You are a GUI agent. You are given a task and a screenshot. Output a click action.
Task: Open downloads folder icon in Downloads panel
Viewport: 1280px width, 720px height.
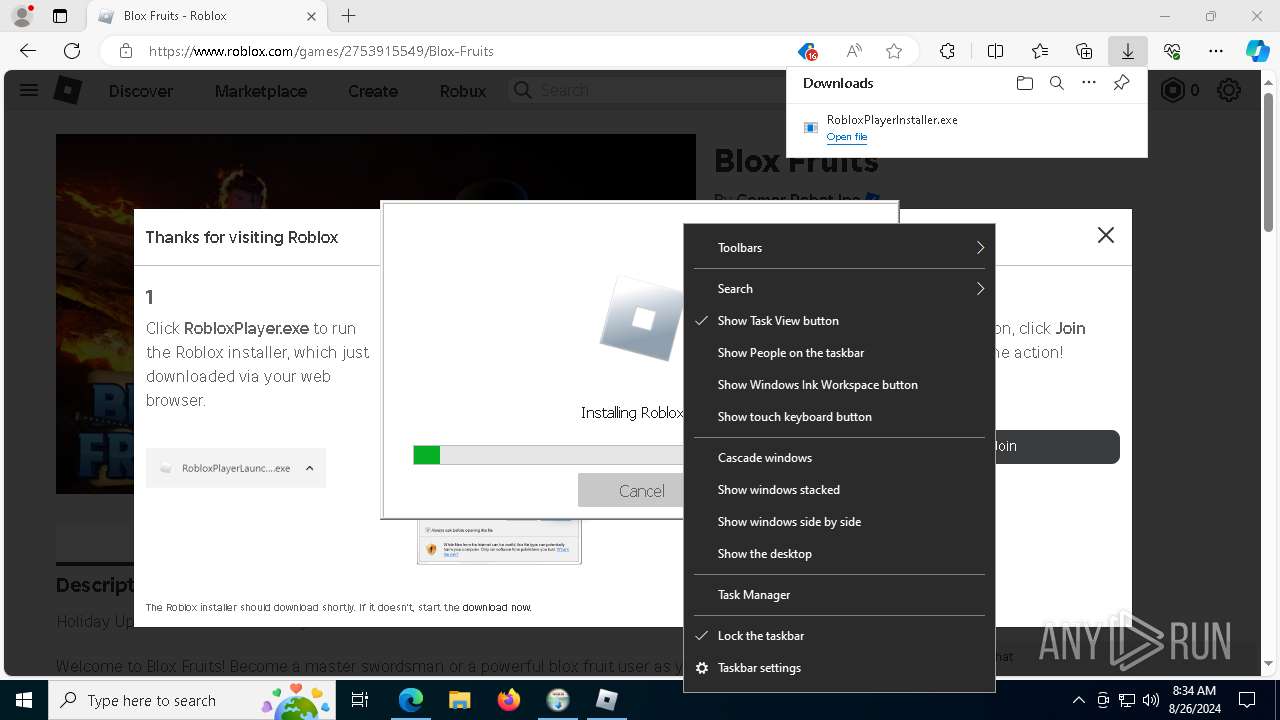(1024, 83)
